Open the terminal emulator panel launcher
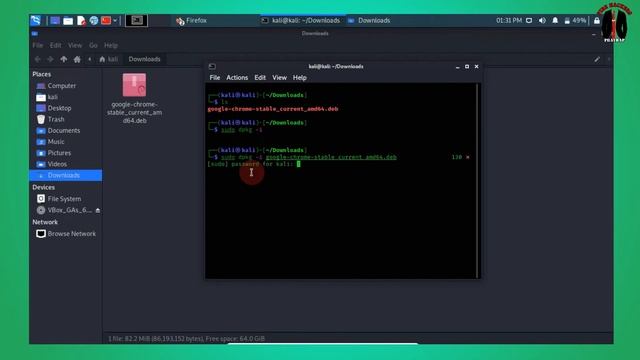640x360 pixels. (x=136, y=20)
